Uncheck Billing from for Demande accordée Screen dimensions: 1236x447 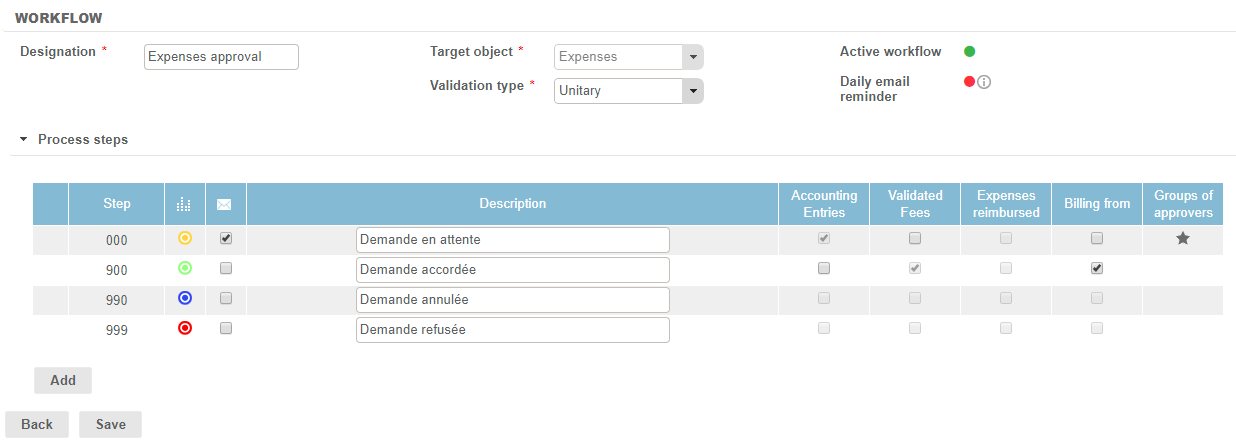pos(1097,269)
